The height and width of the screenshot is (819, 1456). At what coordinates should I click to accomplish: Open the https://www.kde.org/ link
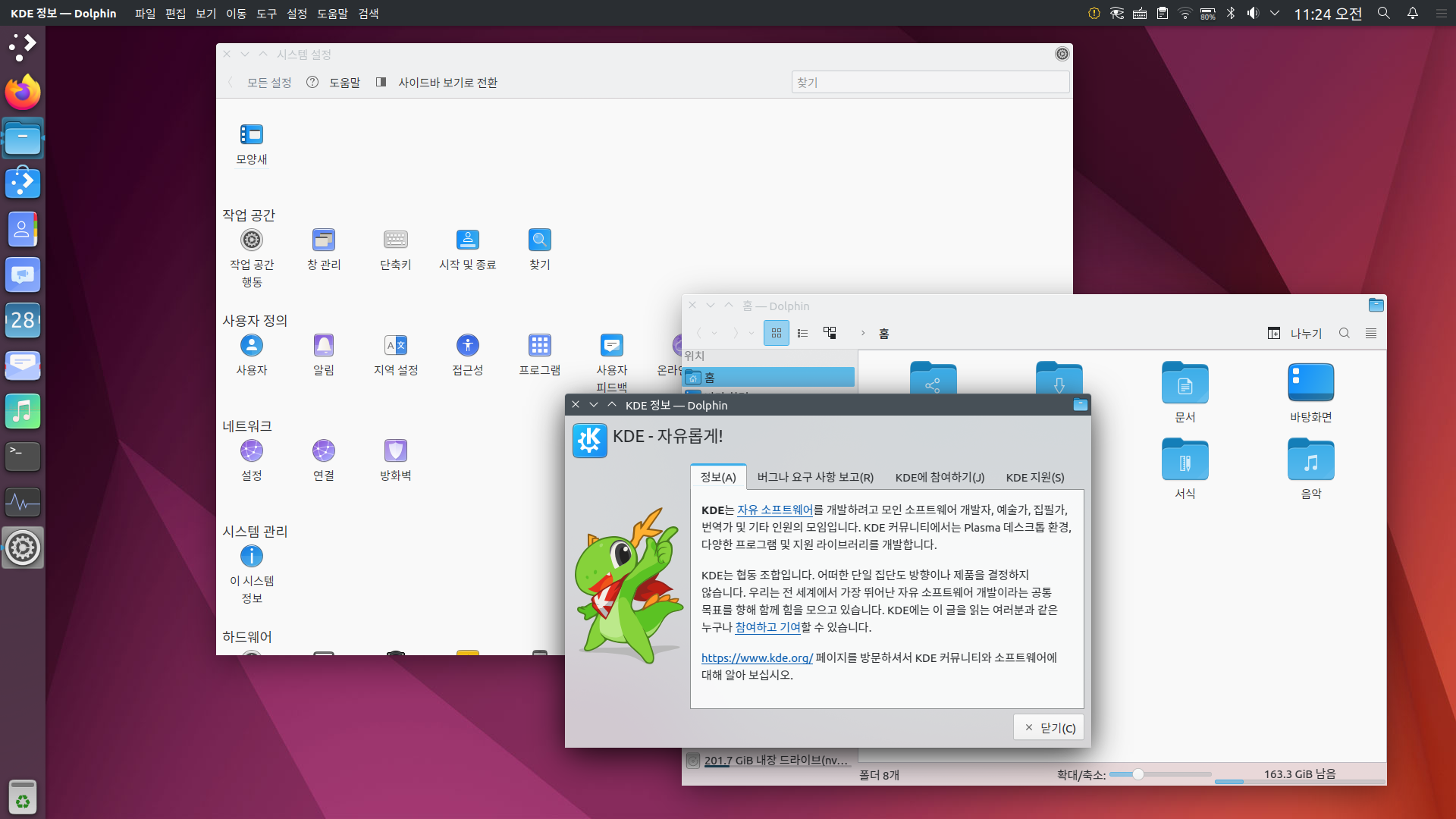pos(757,657)
